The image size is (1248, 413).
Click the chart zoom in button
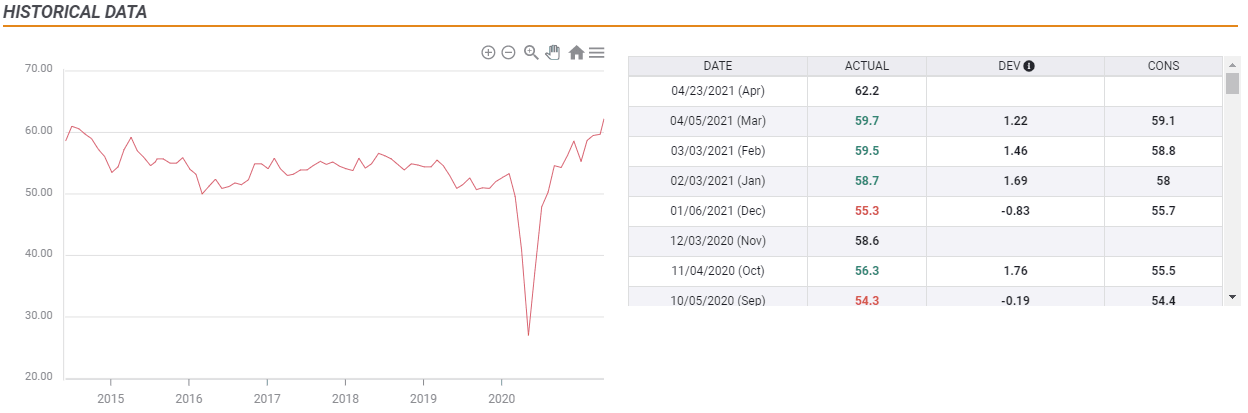click(488, 52)
